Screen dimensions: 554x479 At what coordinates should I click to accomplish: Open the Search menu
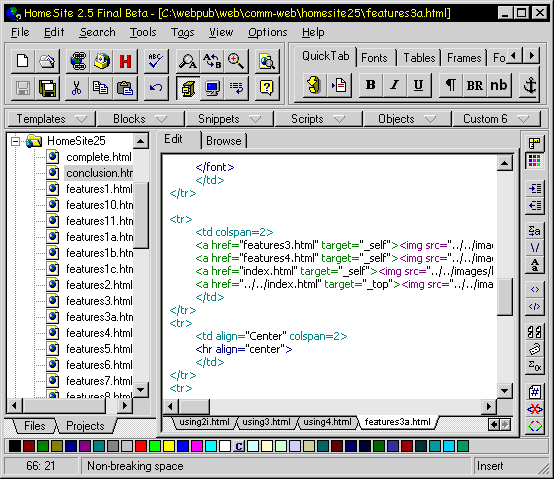coord(97,32)
